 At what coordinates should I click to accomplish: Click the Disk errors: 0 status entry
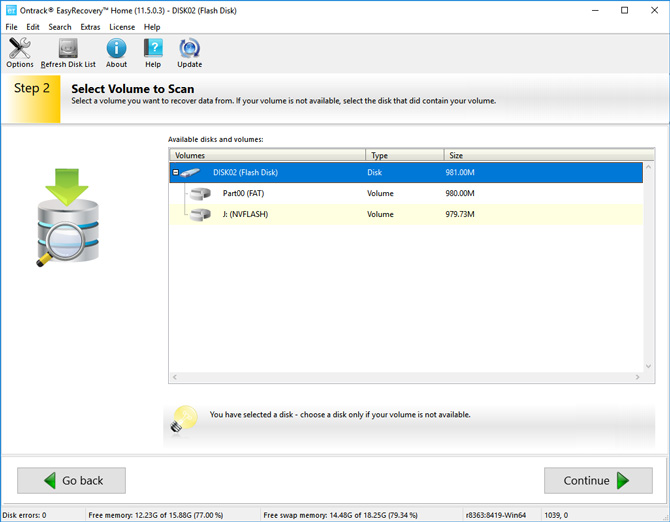tap(24, 515)
